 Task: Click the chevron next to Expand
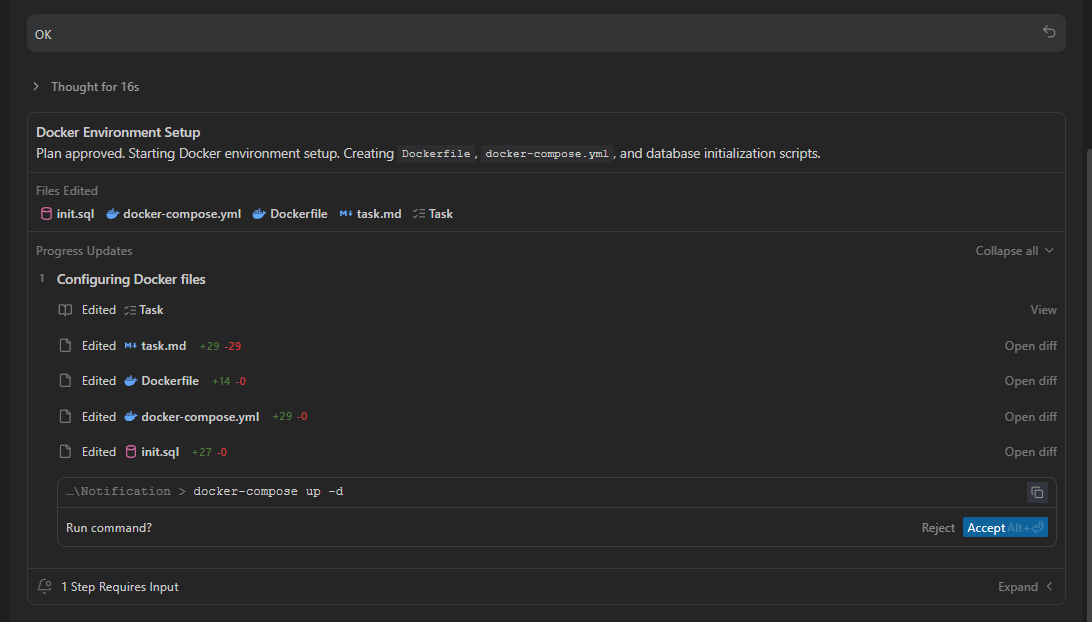[1049, 586]
